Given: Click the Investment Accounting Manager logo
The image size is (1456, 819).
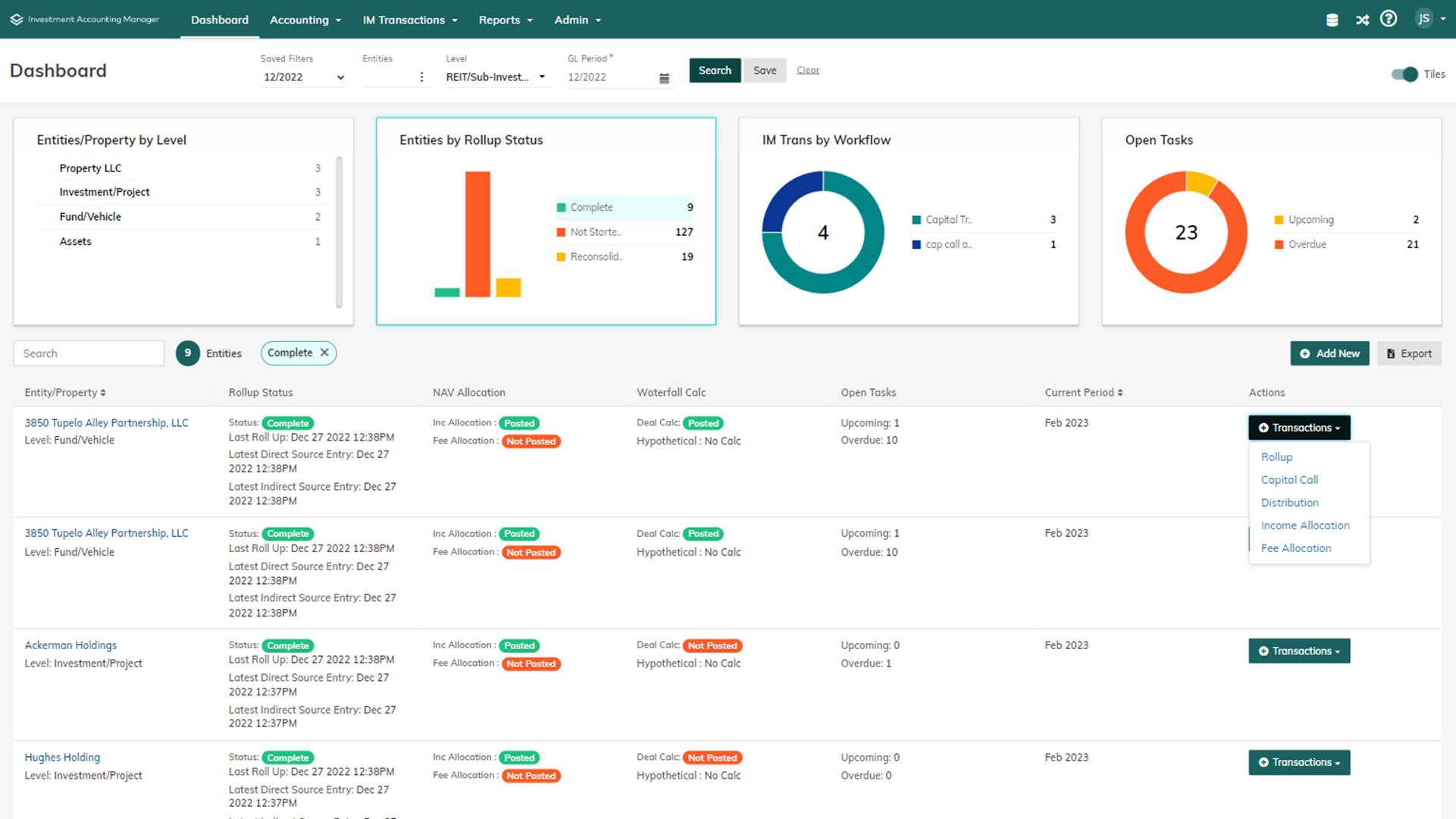Looking at the screenshot, I should coord(85,20).
